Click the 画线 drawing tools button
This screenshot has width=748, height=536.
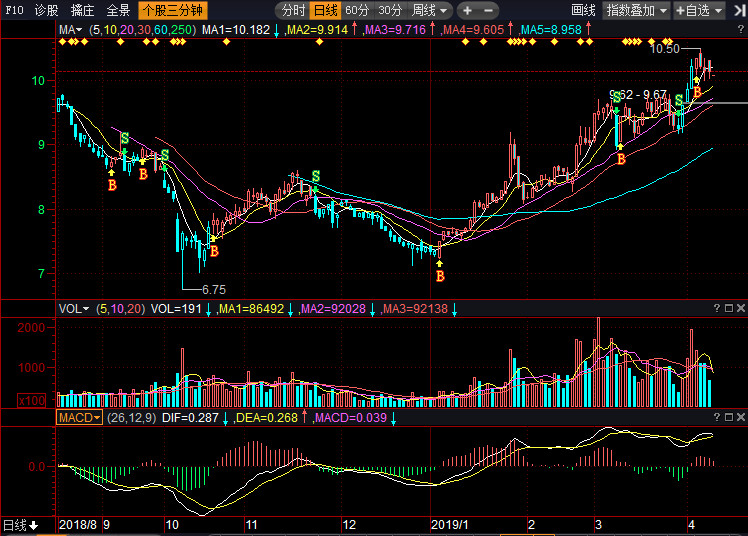(x=583, y=10)
